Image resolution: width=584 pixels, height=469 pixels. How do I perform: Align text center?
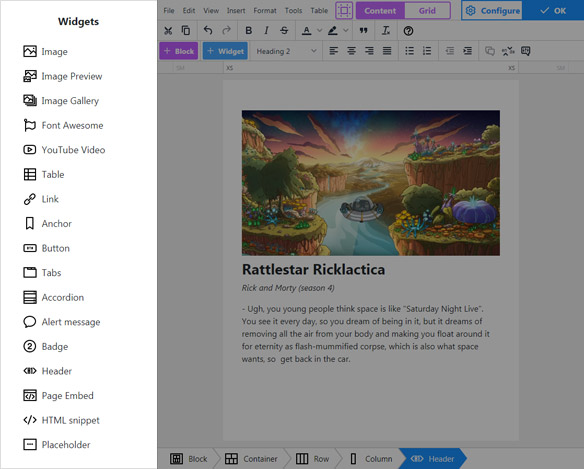click(x=351, y=51)
